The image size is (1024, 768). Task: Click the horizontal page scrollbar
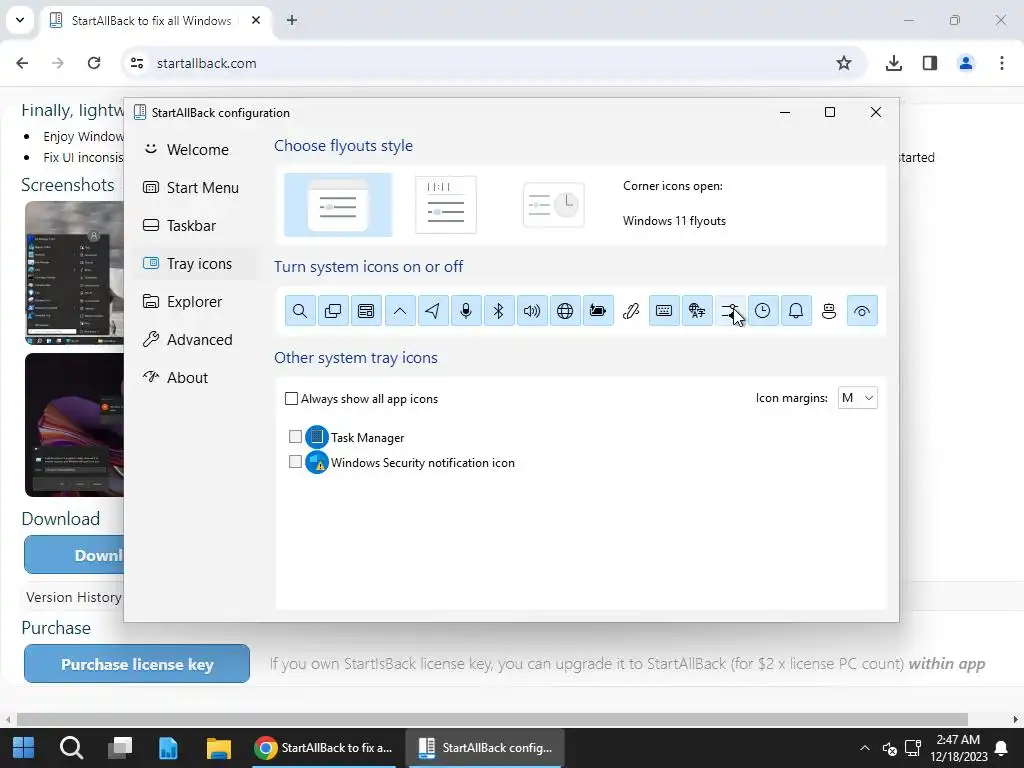(x=491, y=720)
